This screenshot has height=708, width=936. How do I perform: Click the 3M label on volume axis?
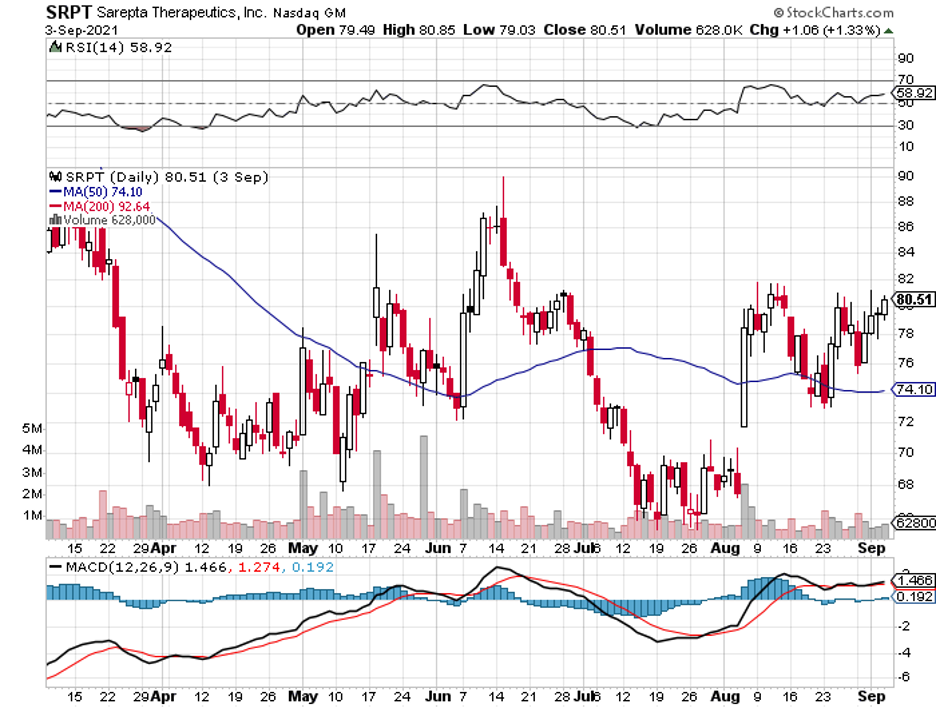coord(32,473)
